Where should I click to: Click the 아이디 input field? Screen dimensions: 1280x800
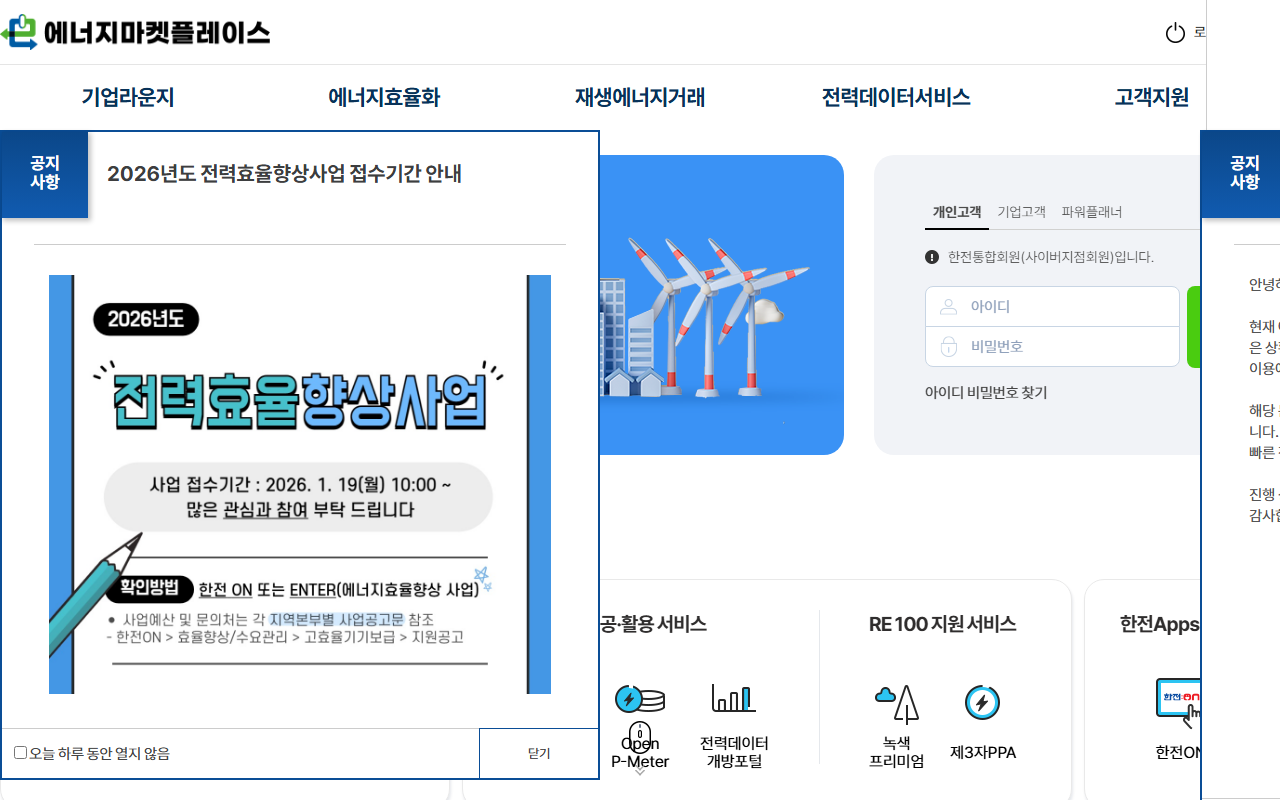click(1050, 306)
